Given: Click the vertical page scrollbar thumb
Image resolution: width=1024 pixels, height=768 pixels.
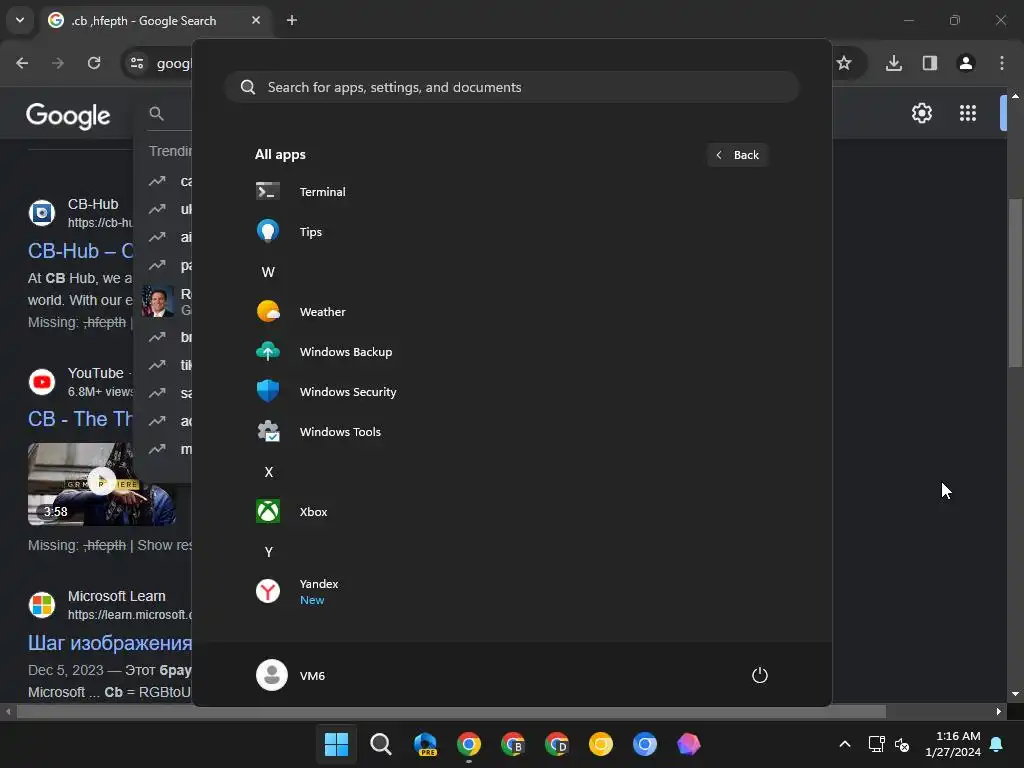Looking at the screenshot, I should coord(1015,282).
